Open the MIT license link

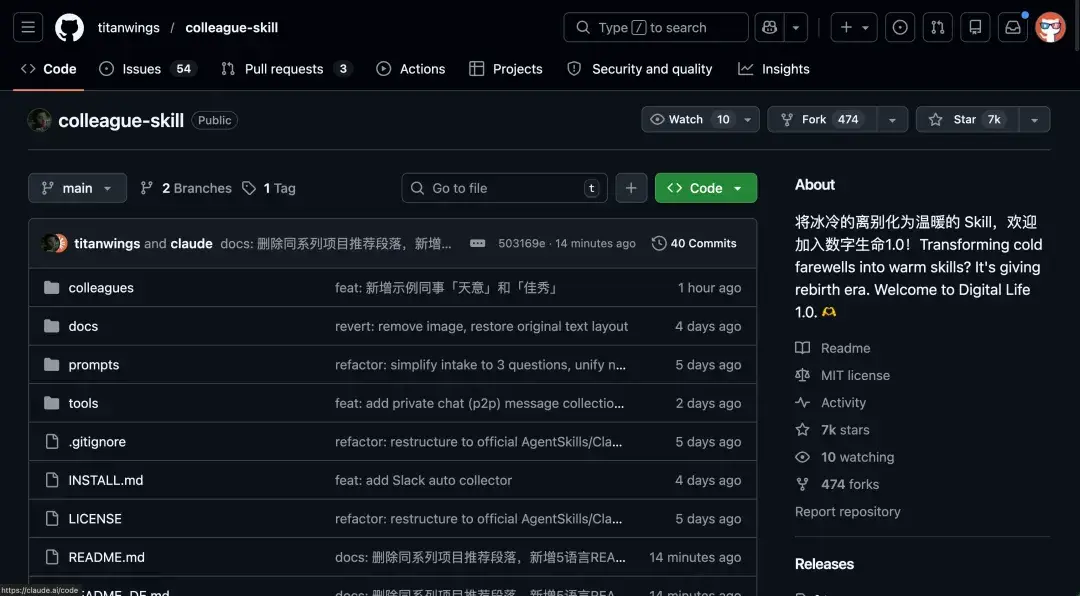pos(854,375)
